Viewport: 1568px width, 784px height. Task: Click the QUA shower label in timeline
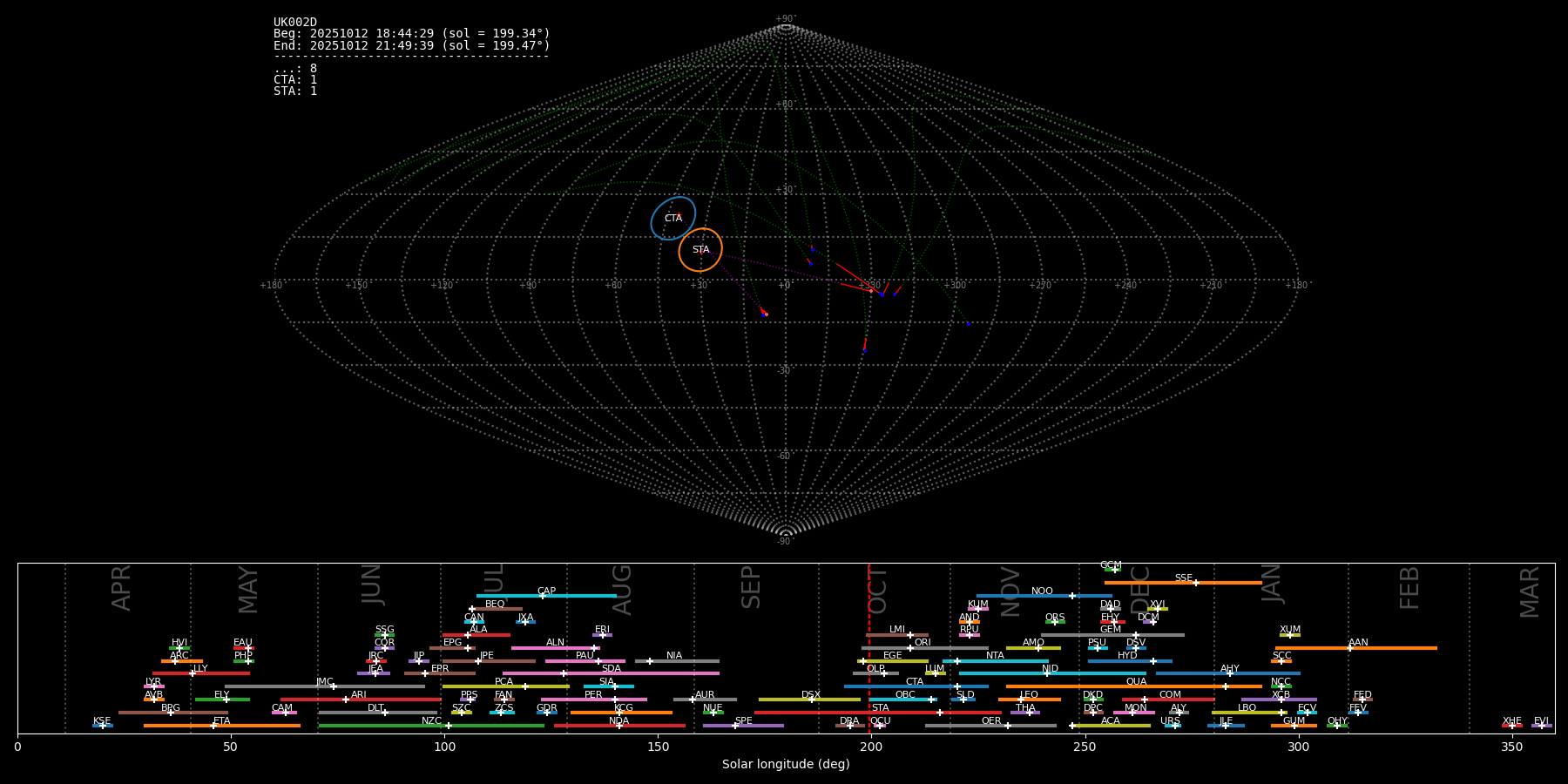click(x=1136, y=682)
